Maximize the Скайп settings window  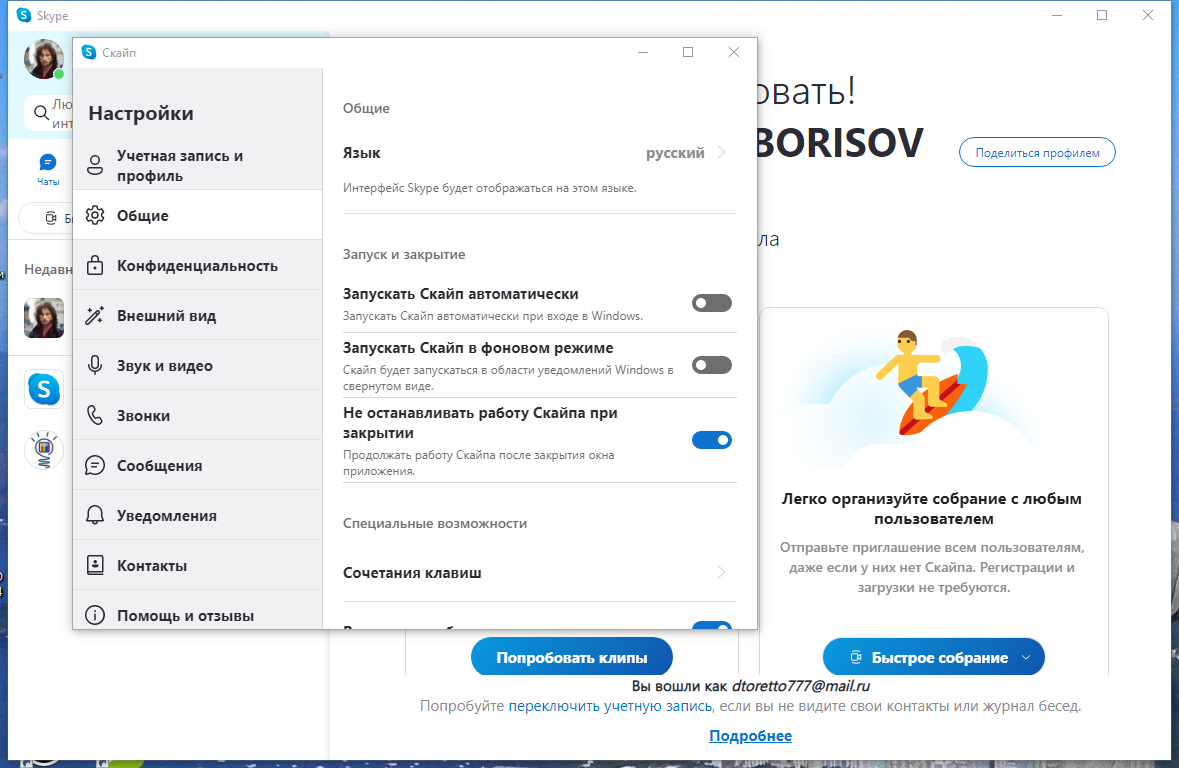pos(687,52)
